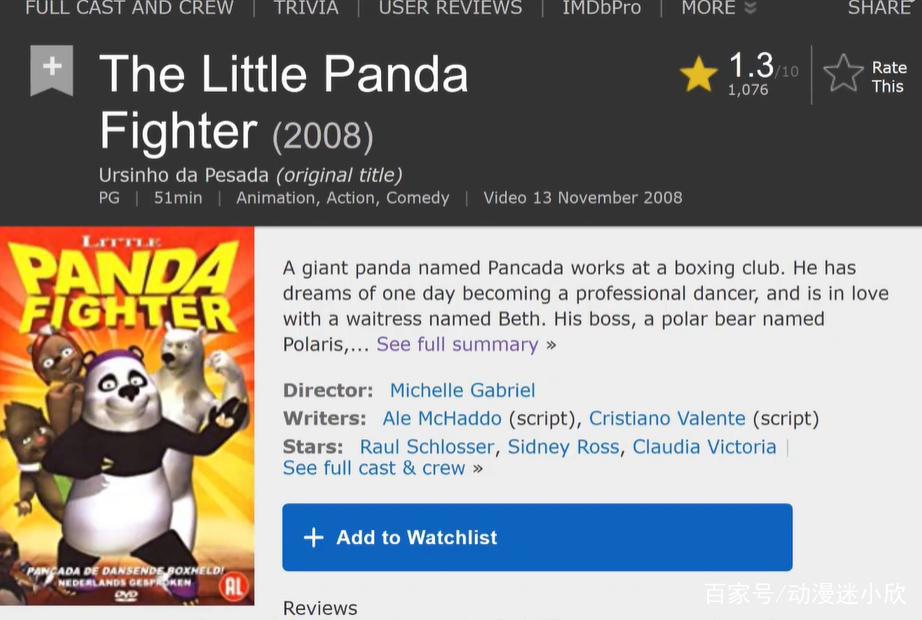Open FULL CAST AND CREW tab

(x=129, y=8)
